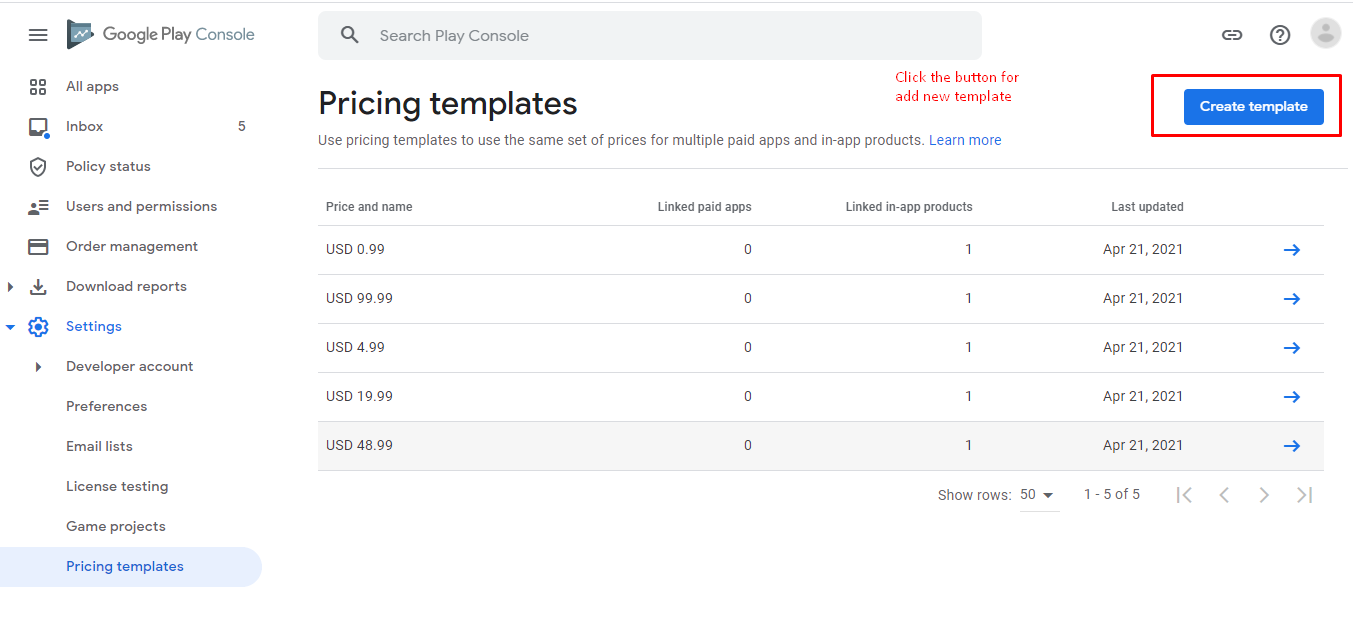Select Order management in sidebar
The height and width of the screenshot is (626, 1353).
[131, 247]
